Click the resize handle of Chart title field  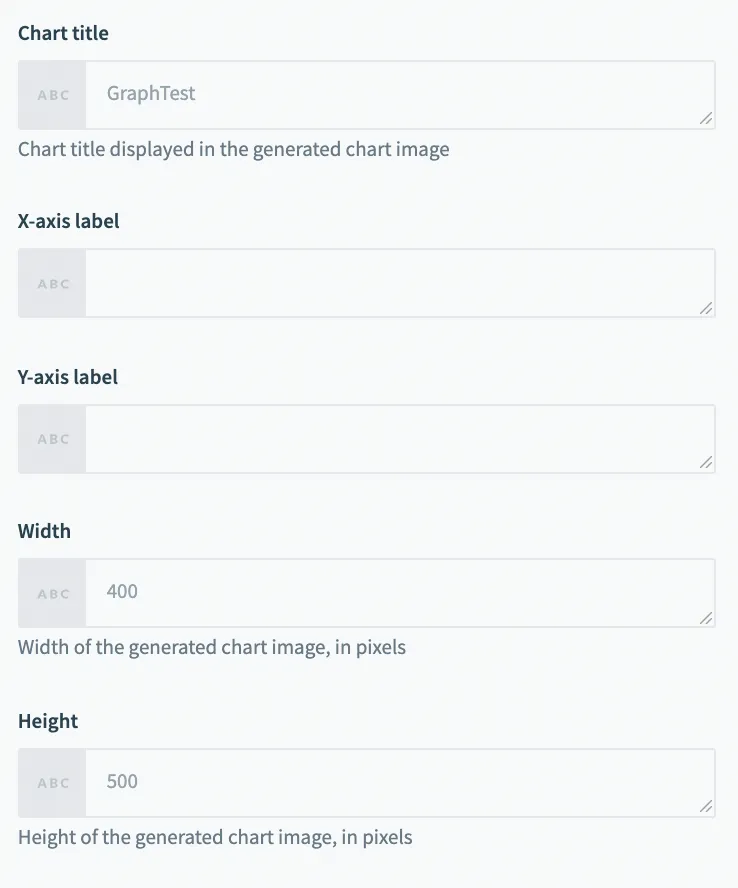[706, 119]
